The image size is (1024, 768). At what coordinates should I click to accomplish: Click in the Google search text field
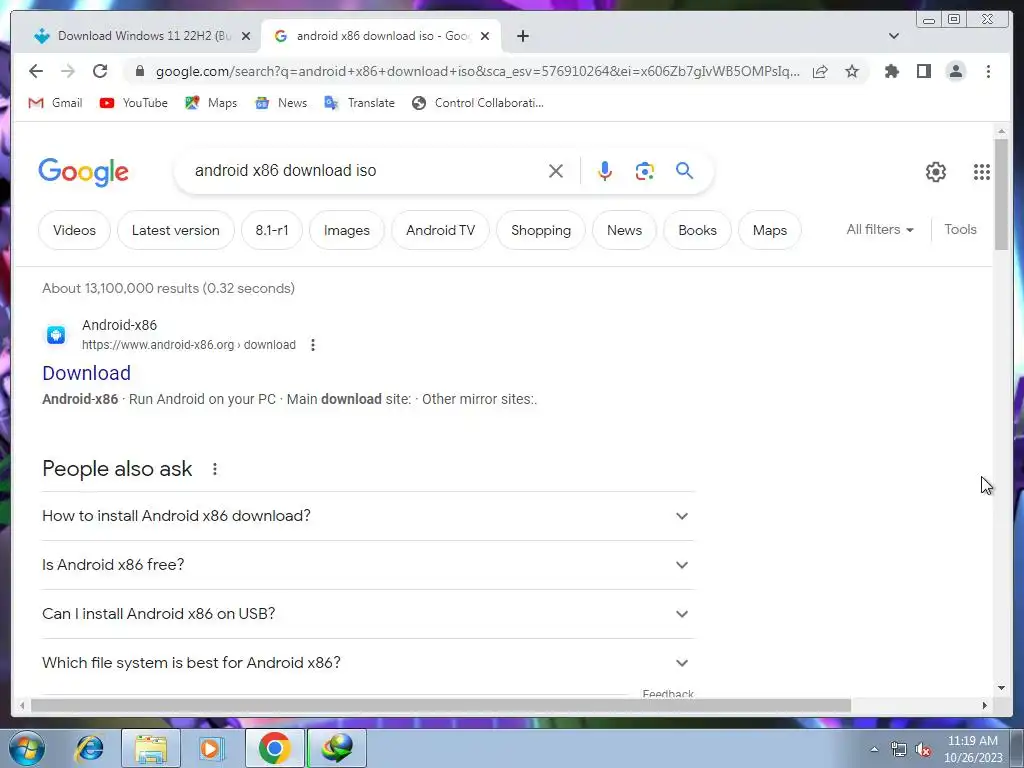366,170
